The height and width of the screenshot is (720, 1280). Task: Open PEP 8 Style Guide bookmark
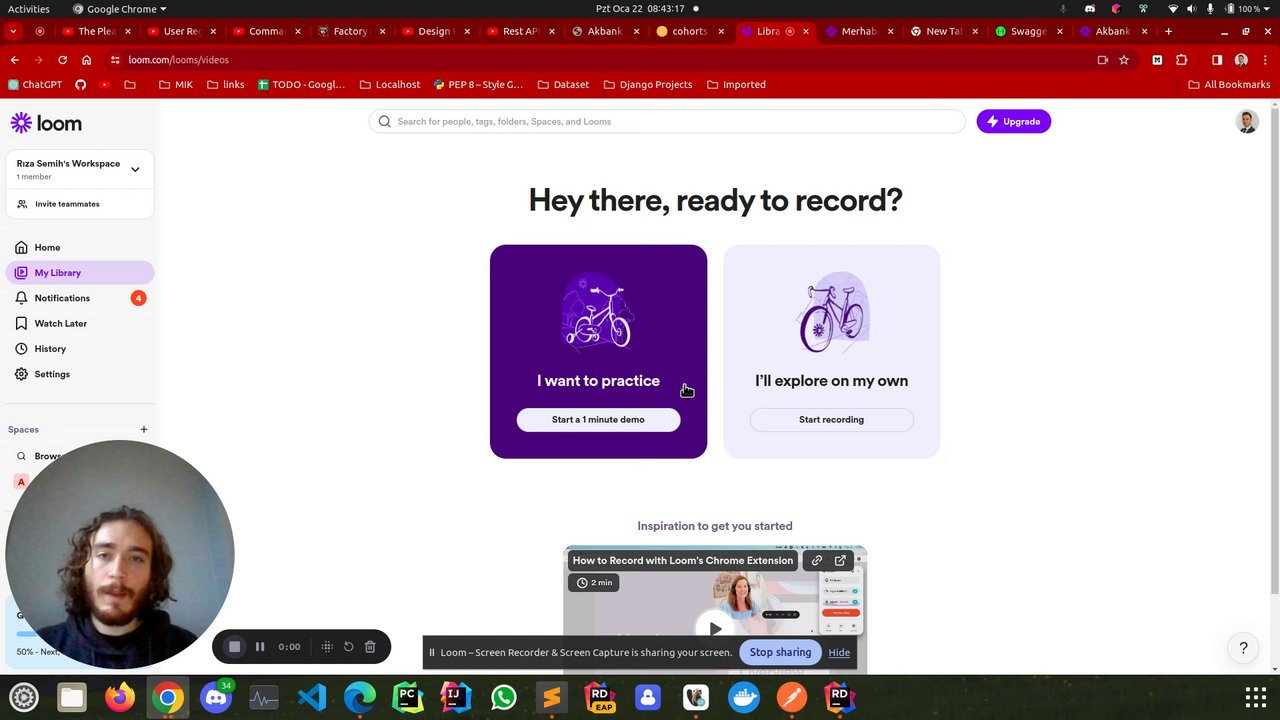click(478, 85)
